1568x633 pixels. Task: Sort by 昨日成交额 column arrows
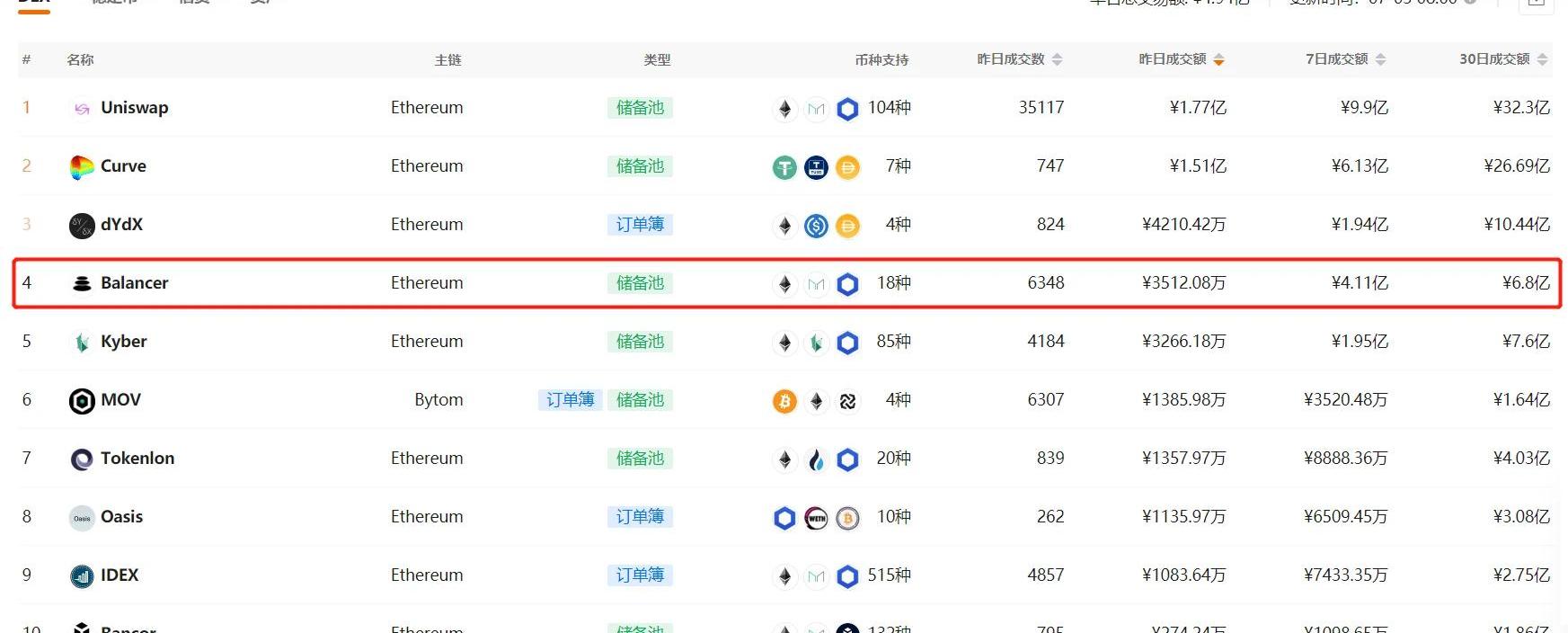point(1218,59)
